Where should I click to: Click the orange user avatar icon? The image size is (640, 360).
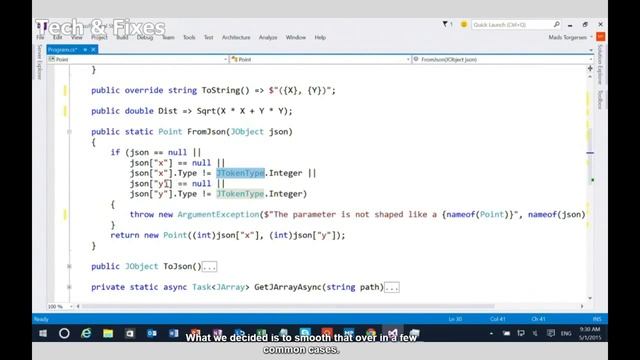[600, 37]
